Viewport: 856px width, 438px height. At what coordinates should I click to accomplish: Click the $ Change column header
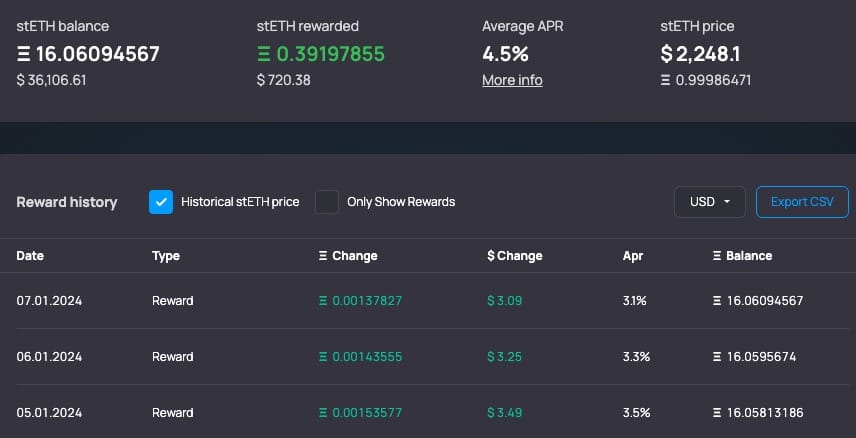[x=515, y=256]
